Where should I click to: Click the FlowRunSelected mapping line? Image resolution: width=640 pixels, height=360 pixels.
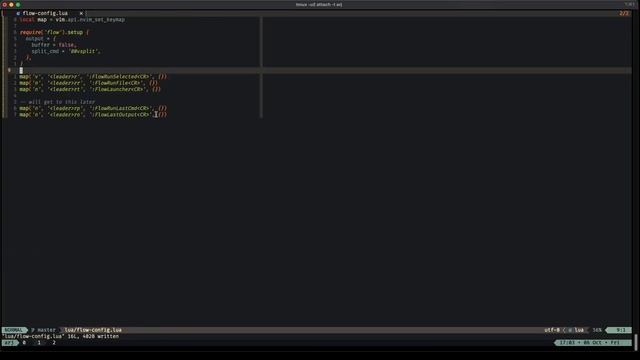click(93, 77)
